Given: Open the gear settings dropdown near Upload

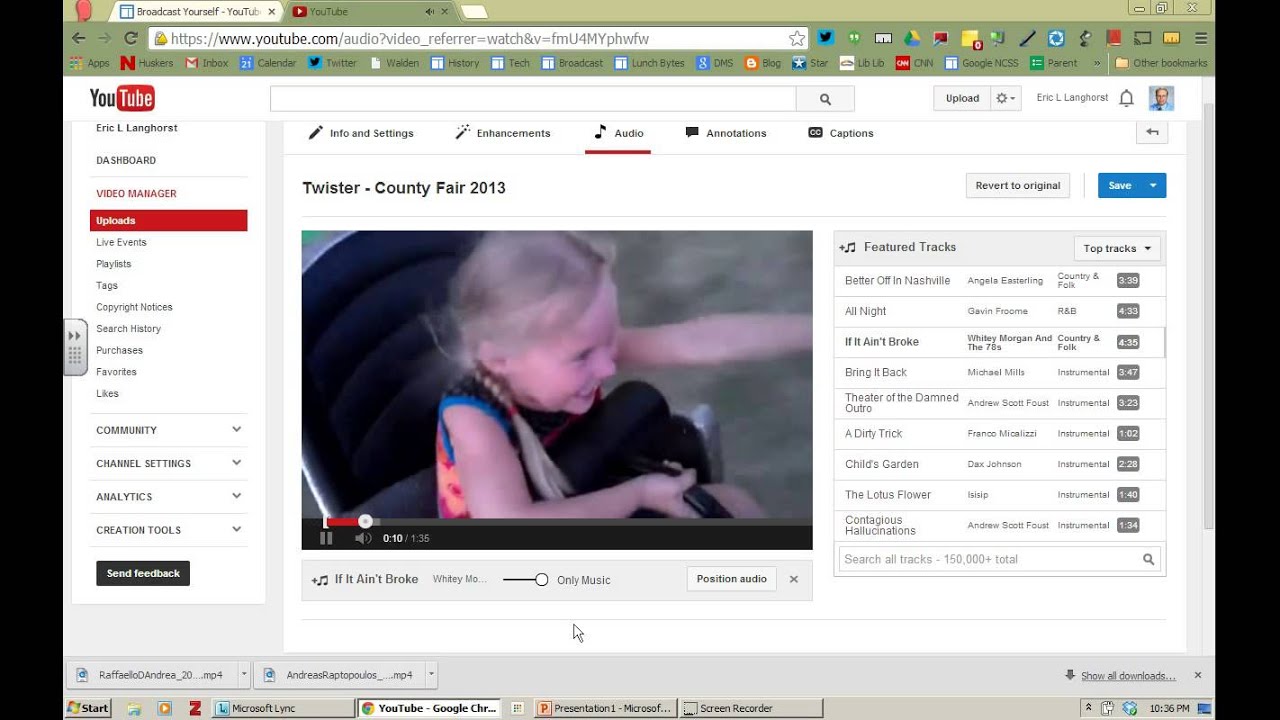Looking at the screenshot, I should pos(1005,98).
